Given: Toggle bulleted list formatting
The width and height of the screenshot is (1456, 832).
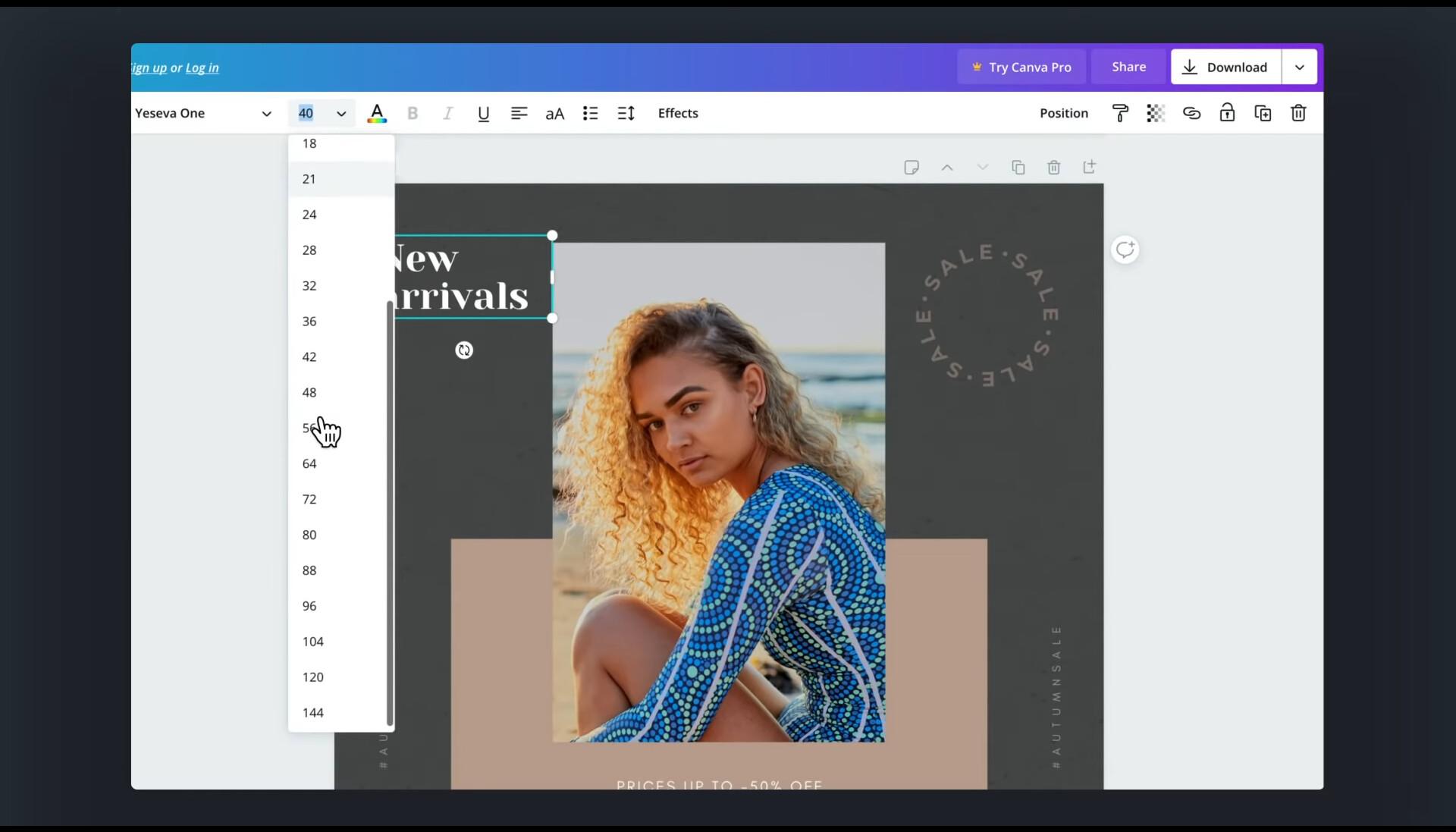Looking at the screenshot, I should click(590, 114).
